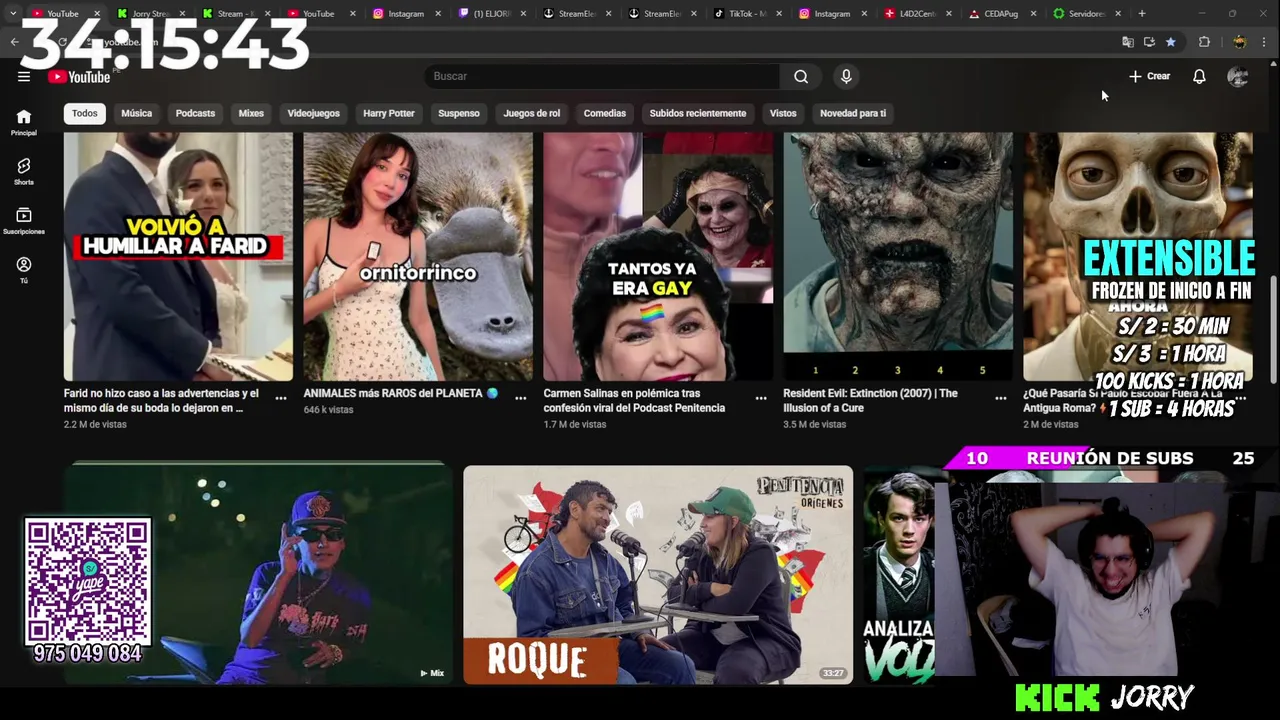Open Suscripciones in the sidebar

(x=24, y=221)
